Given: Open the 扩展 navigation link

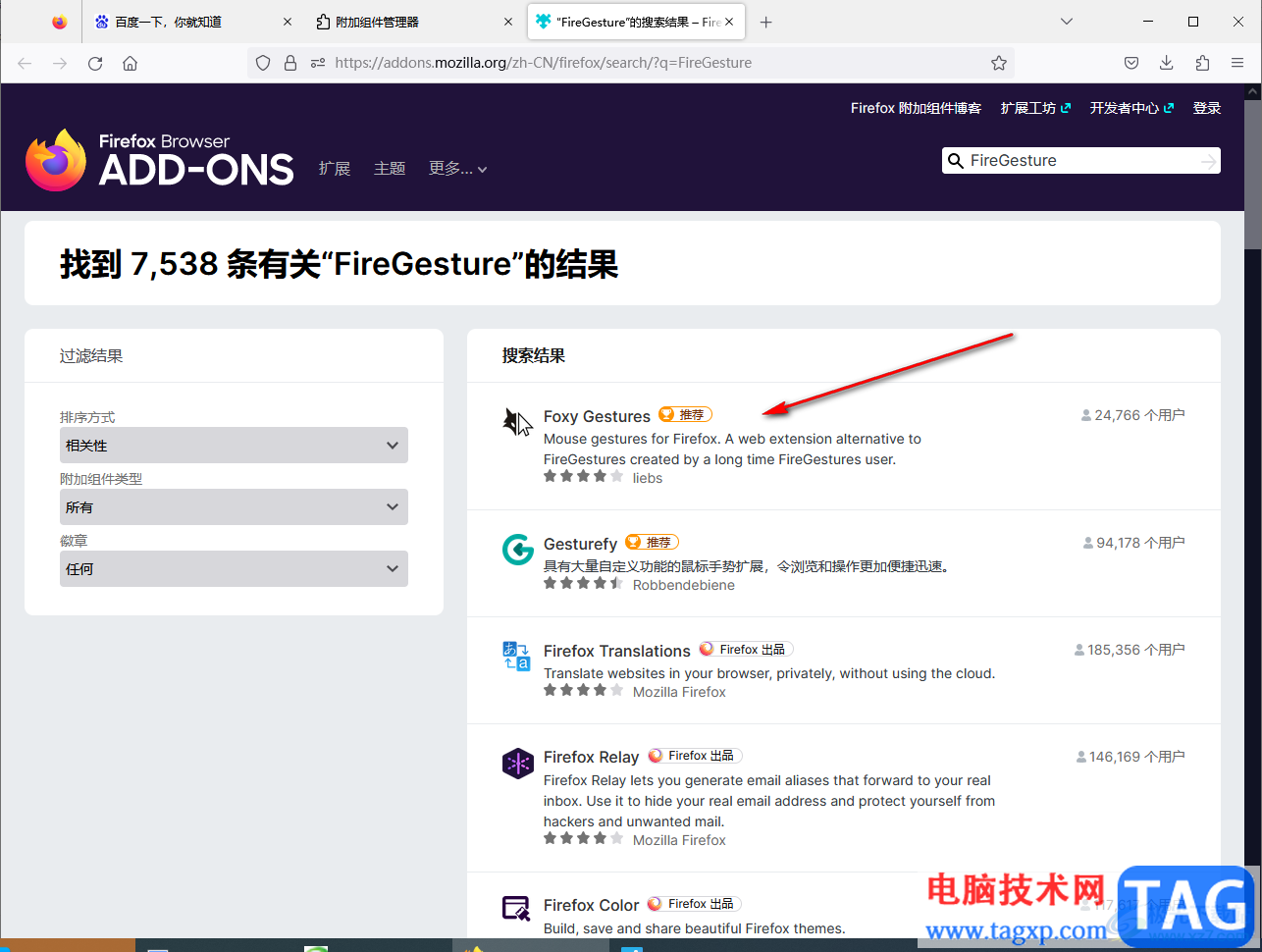Looking at the screenshot, I should pos(335,169).
